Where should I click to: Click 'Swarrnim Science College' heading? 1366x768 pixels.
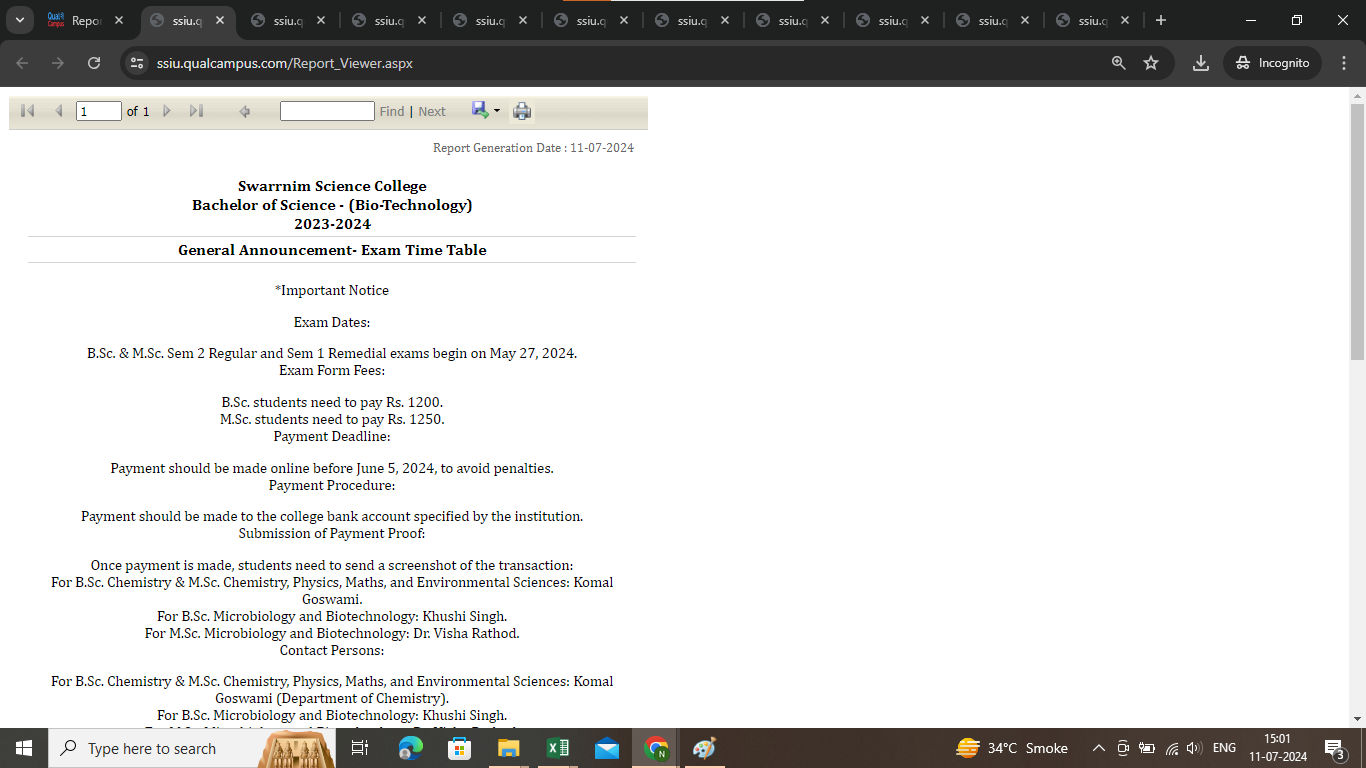point(332,186)
